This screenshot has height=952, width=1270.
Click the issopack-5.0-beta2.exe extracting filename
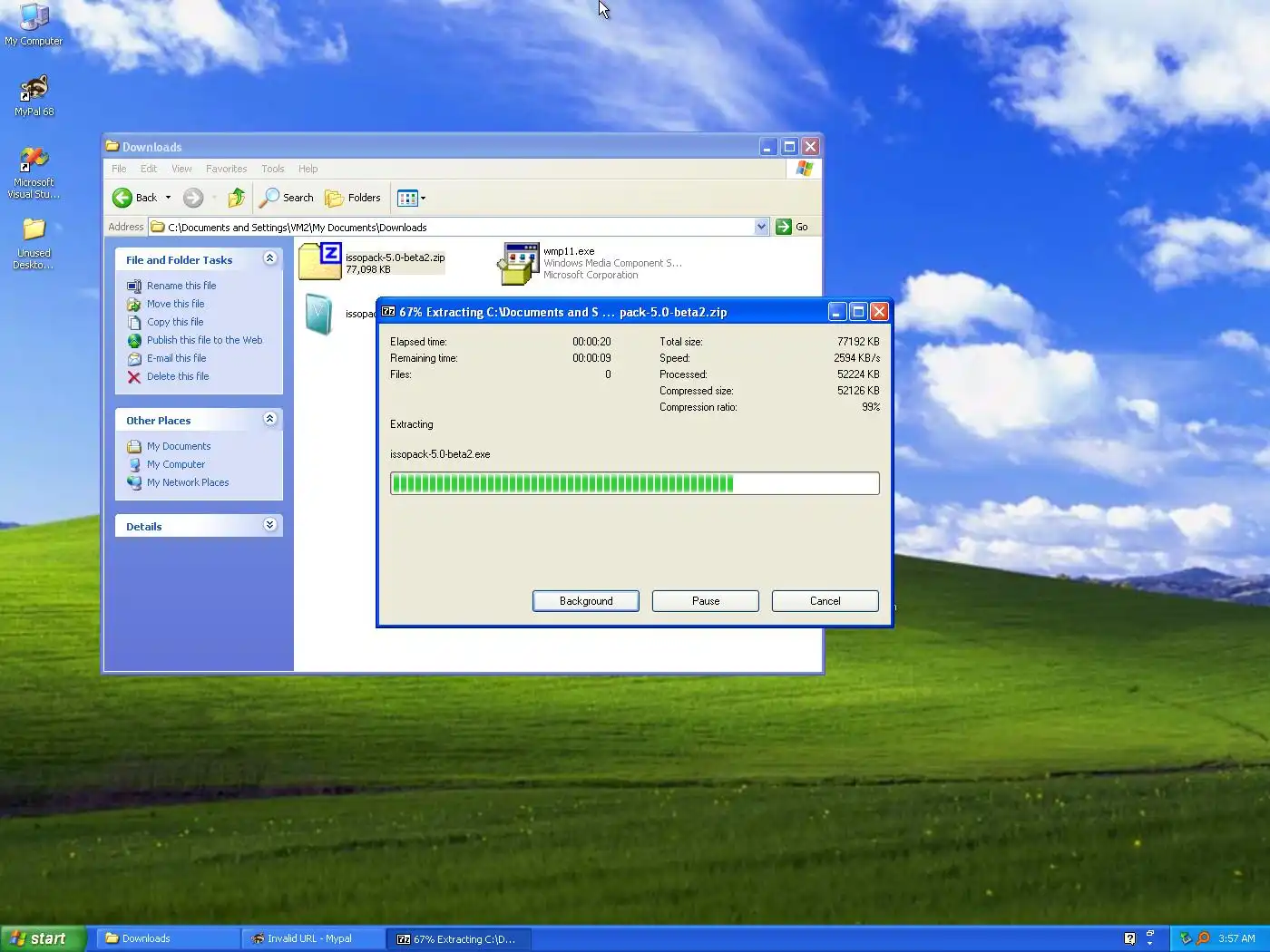tap(440, 454)
